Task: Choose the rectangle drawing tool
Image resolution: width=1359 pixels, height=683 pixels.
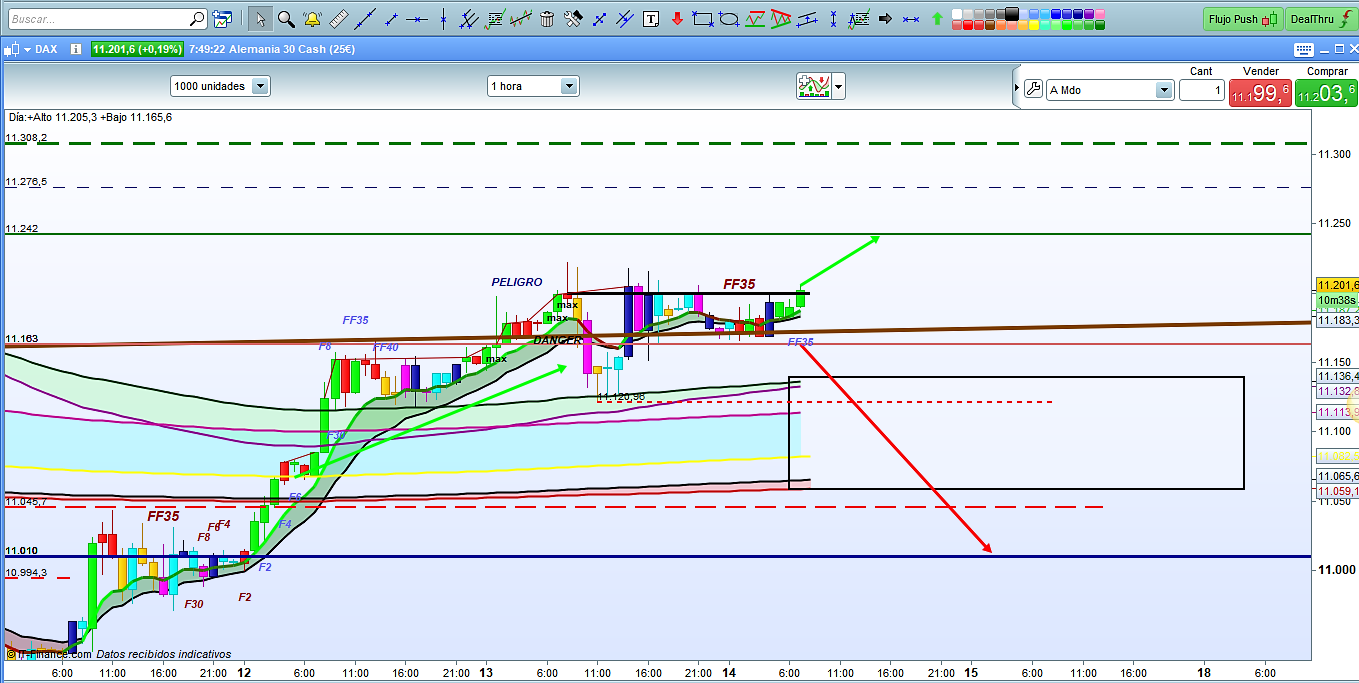Action: tap(703, 18)
